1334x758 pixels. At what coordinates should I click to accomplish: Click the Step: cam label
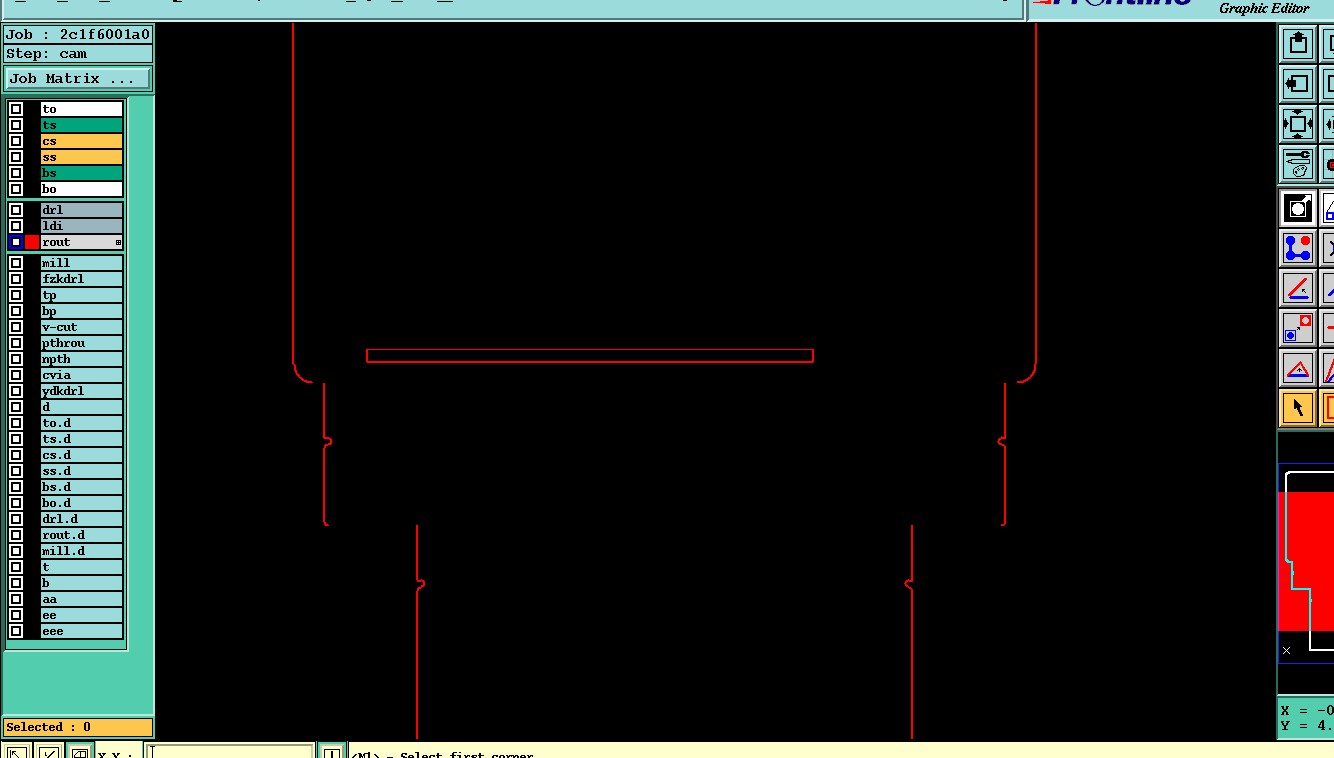click(78, 54)
